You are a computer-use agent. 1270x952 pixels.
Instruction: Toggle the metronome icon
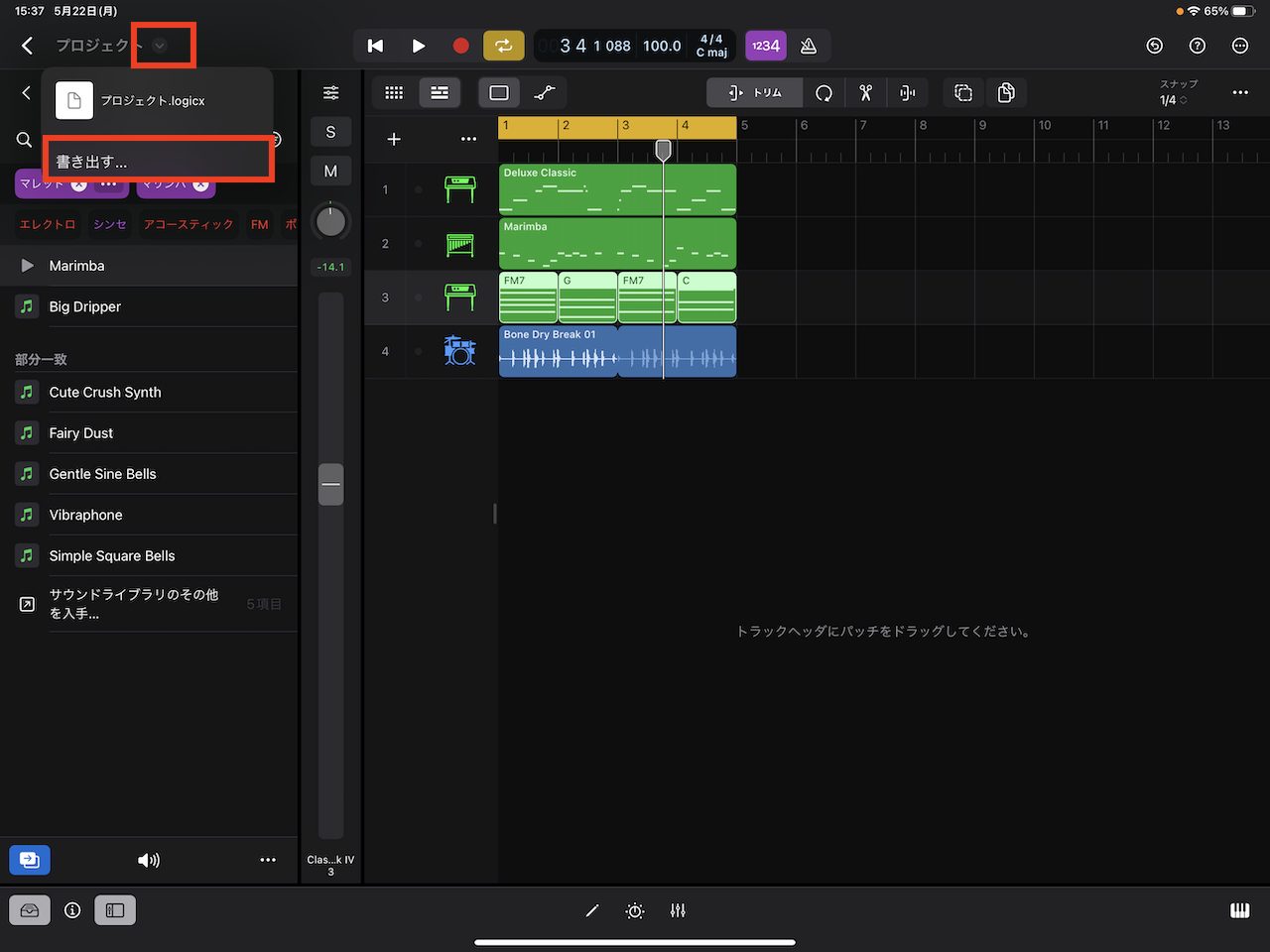coord(809,46)
